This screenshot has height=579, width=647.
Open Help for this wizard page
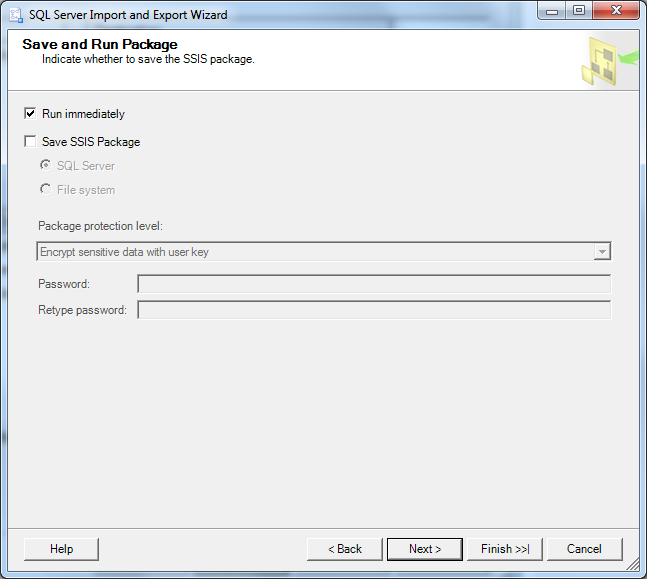61,549
